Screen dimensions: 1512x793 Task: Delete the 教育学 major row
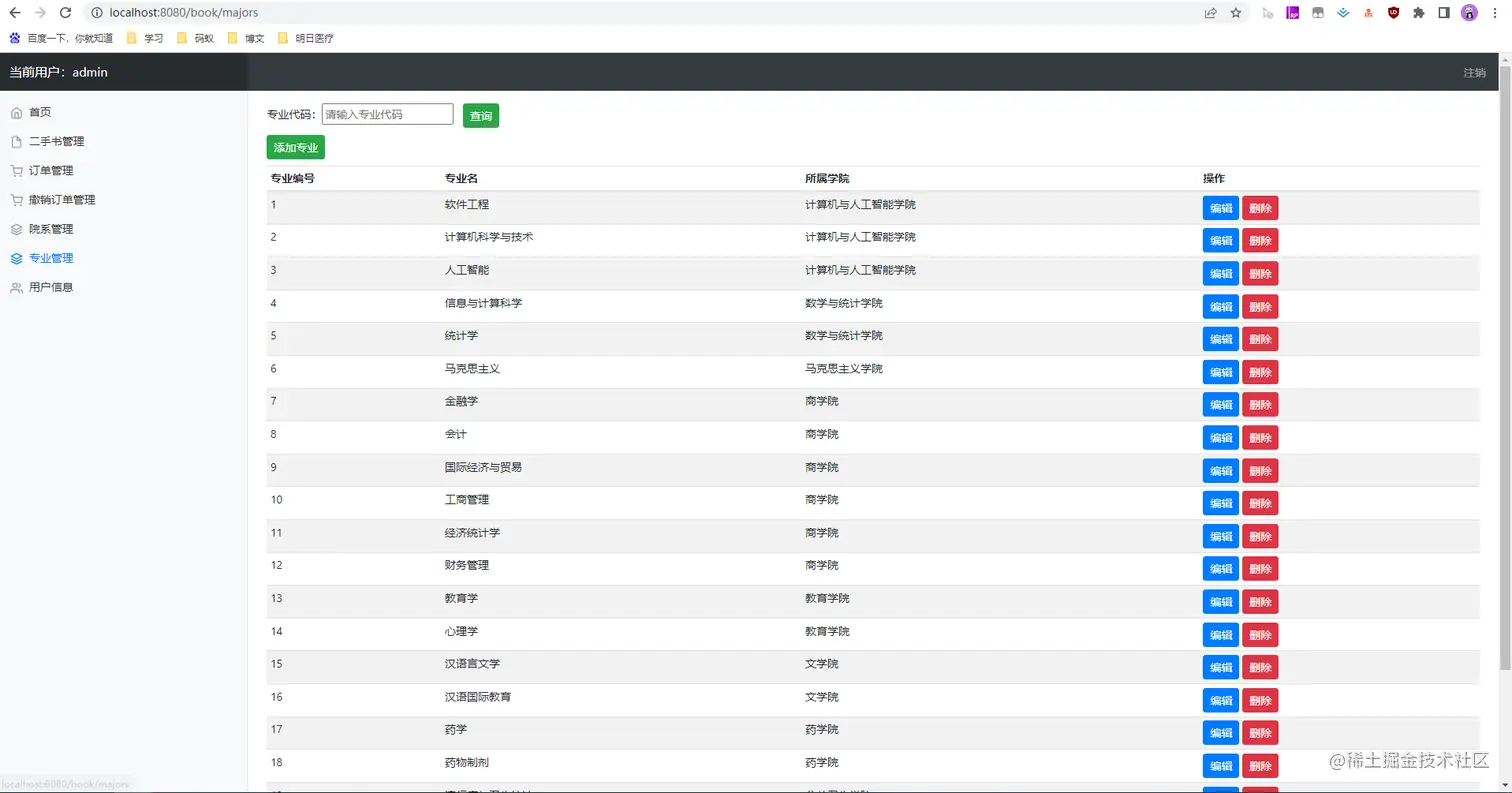tap(1260, 602)
